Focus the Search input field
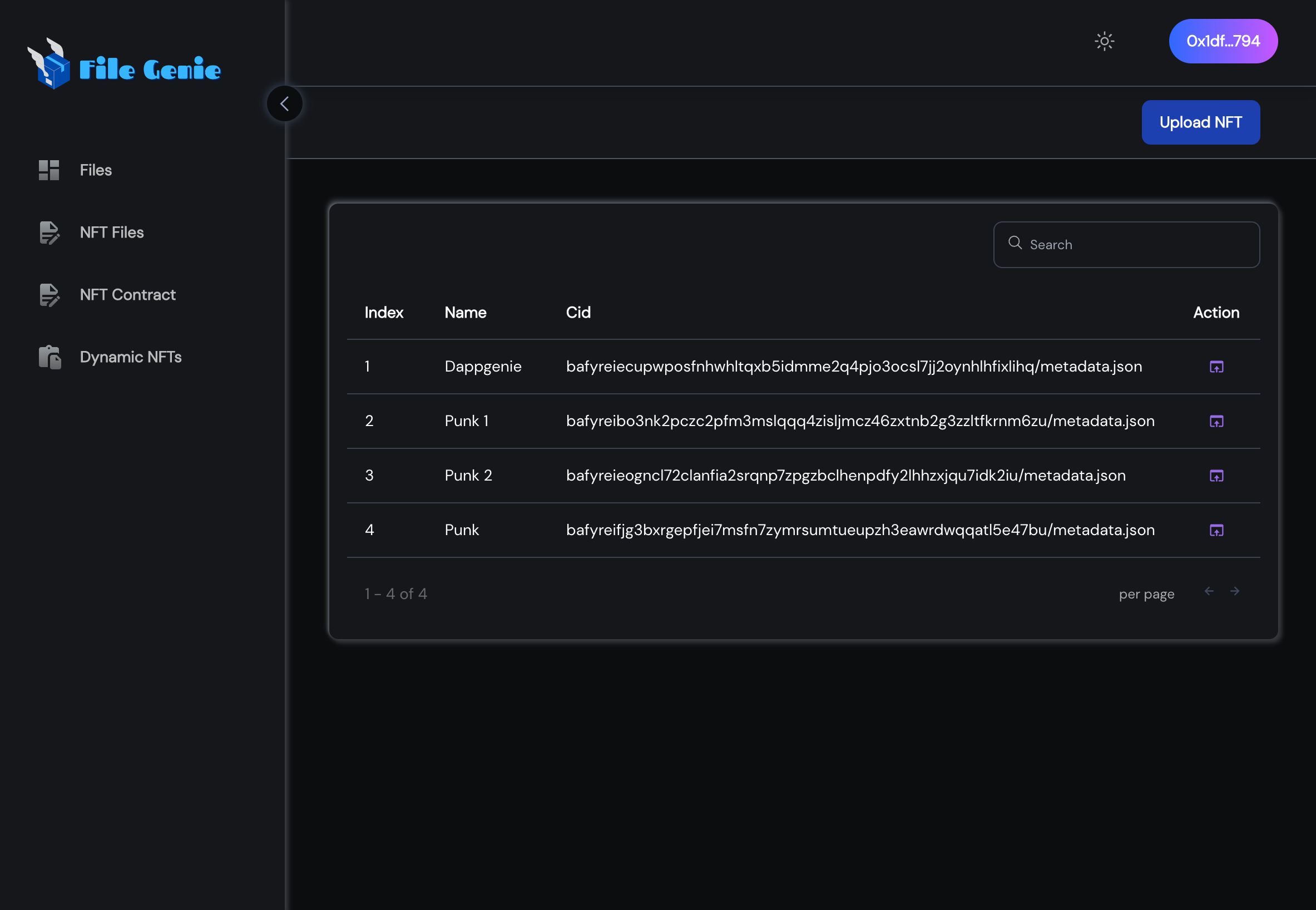This screenshot has height=910, width=1316. (x=1126, y=245)
